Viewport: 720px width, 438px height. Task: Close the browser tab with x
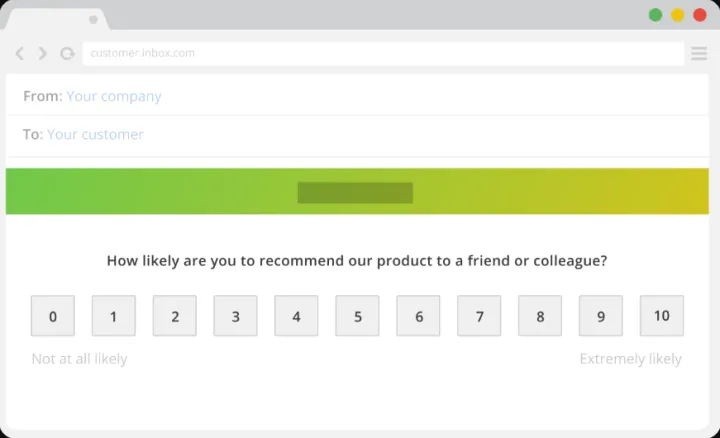tap(93, 19)
